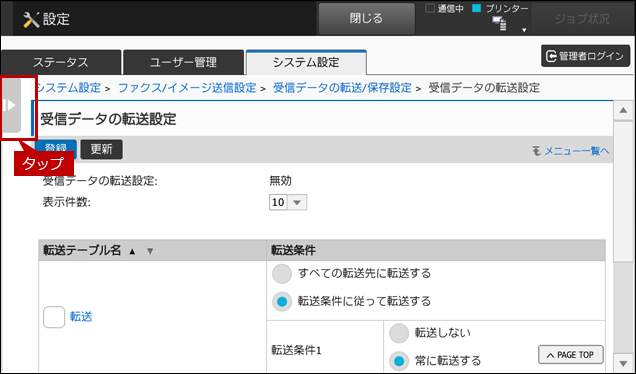The height and width of the screenshot is (374, 636).
Task: Select 転送しない radio for 転送条件1
Action: point(399,333)
